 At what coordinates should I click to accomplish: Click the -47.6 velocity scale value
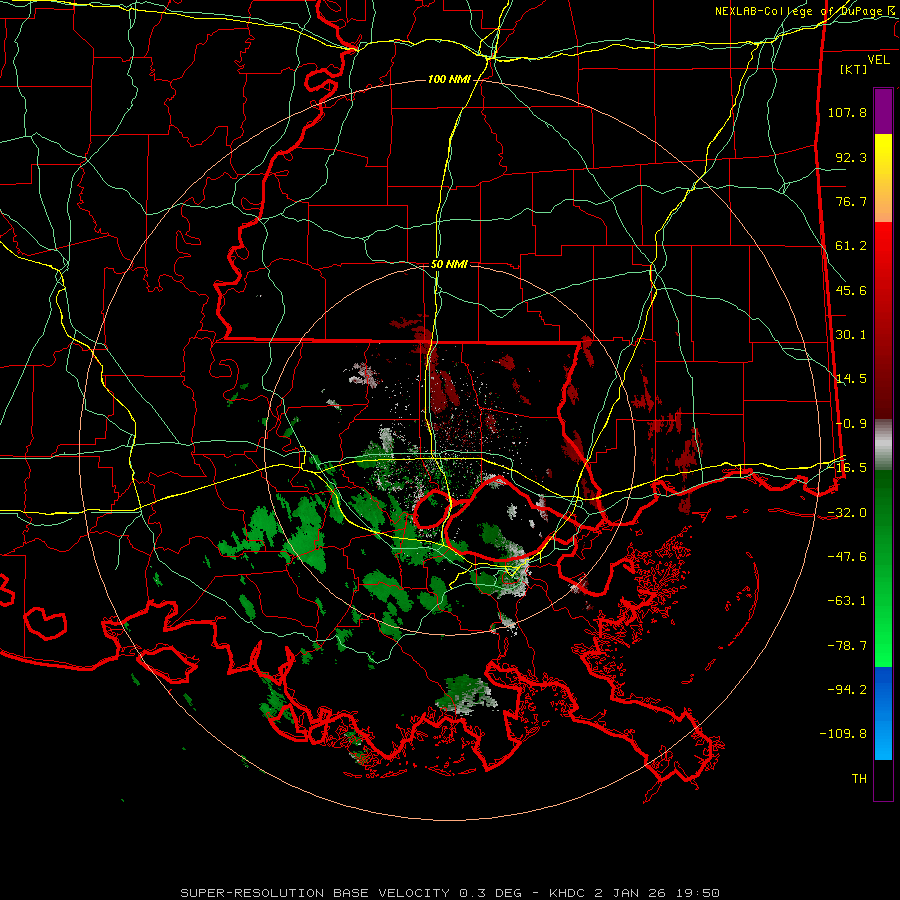(x=847, y=557)
